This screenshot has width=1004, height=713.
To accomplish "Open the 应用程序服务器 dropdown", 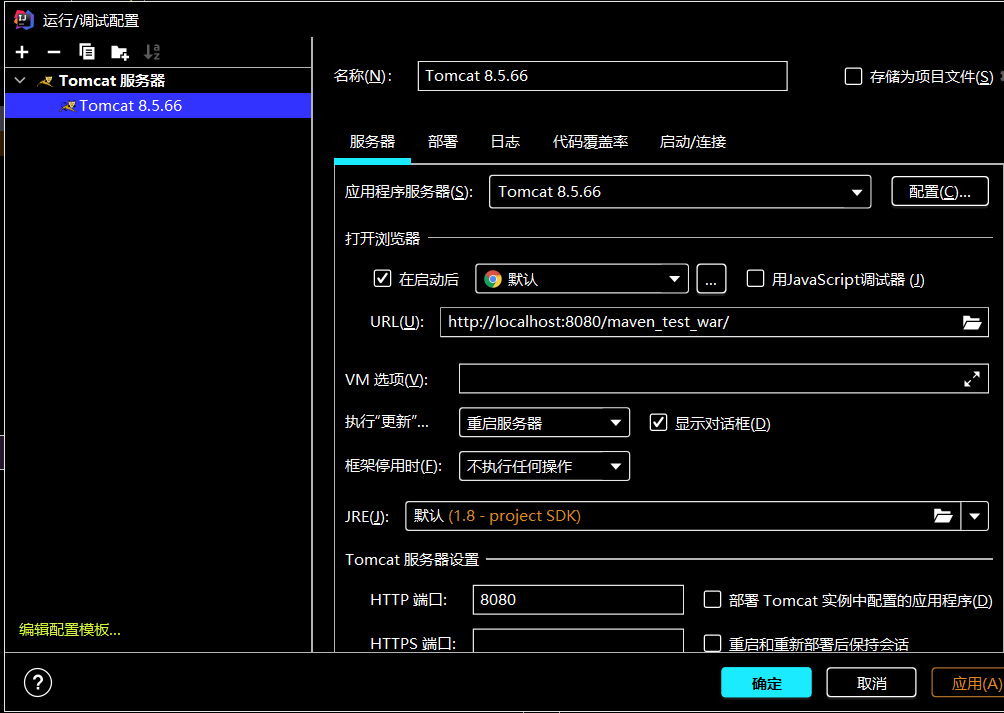I will [680, 192].
